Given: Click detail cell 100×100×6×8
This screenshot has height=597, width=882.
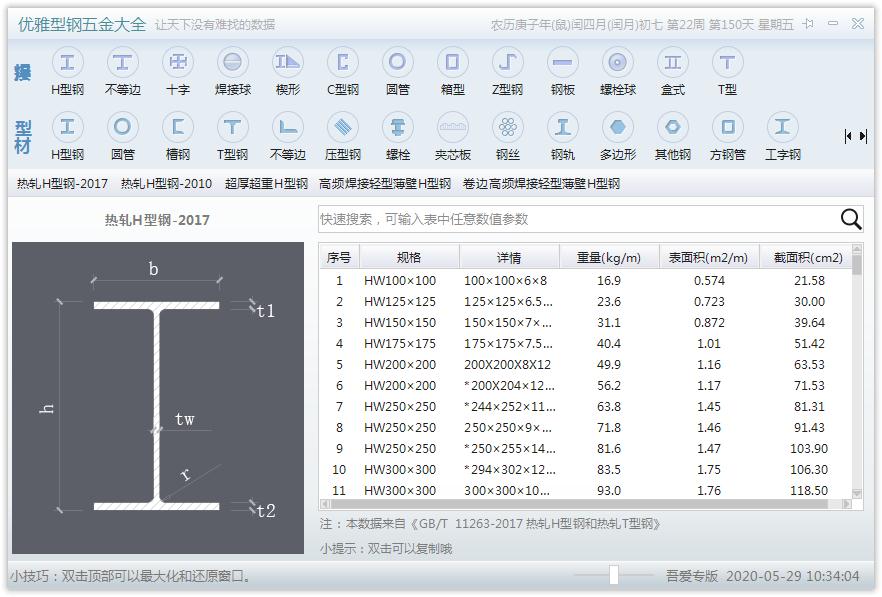Looking at the screenshot, I should [505, 280].
